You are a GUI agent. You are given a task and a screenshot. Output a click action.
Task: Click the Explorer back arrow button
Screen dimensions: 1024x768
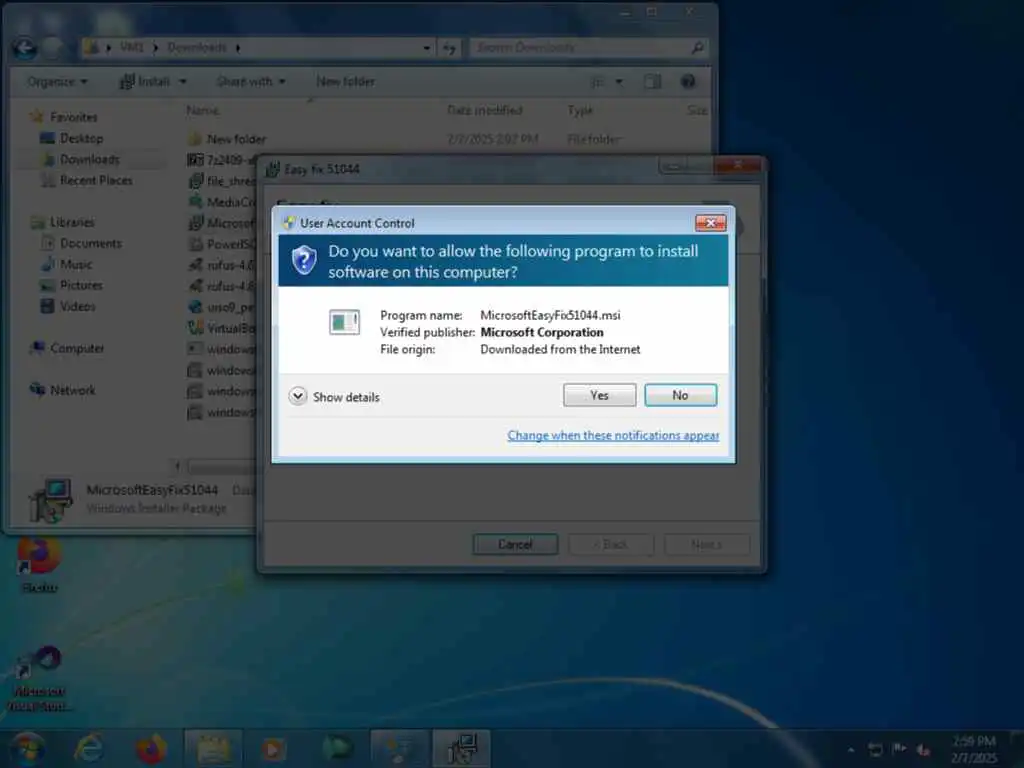click(x=25, y=48)
